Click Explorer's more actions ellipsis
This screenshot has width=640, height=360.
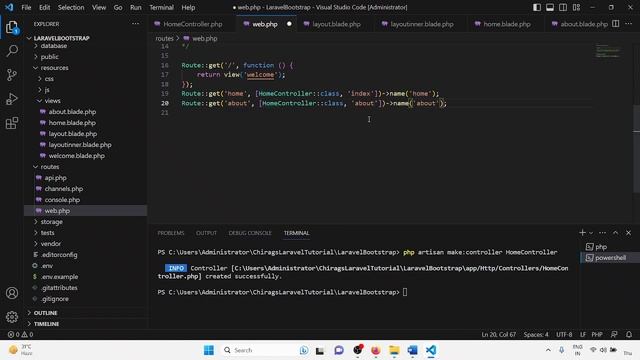click(136, 24)
